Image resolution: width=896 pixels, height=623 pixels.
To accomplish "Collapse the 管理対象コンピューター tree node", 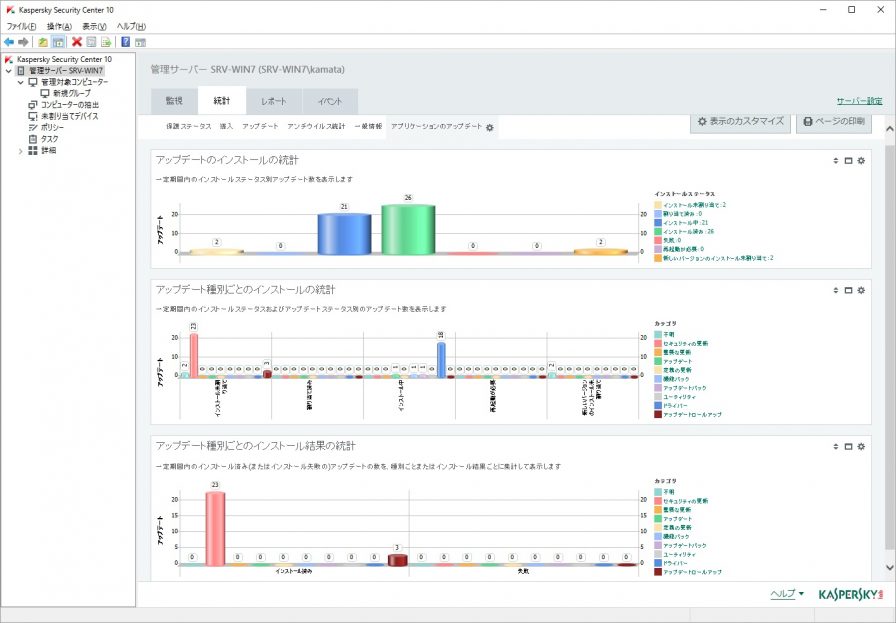I will (x=21, y=82).
